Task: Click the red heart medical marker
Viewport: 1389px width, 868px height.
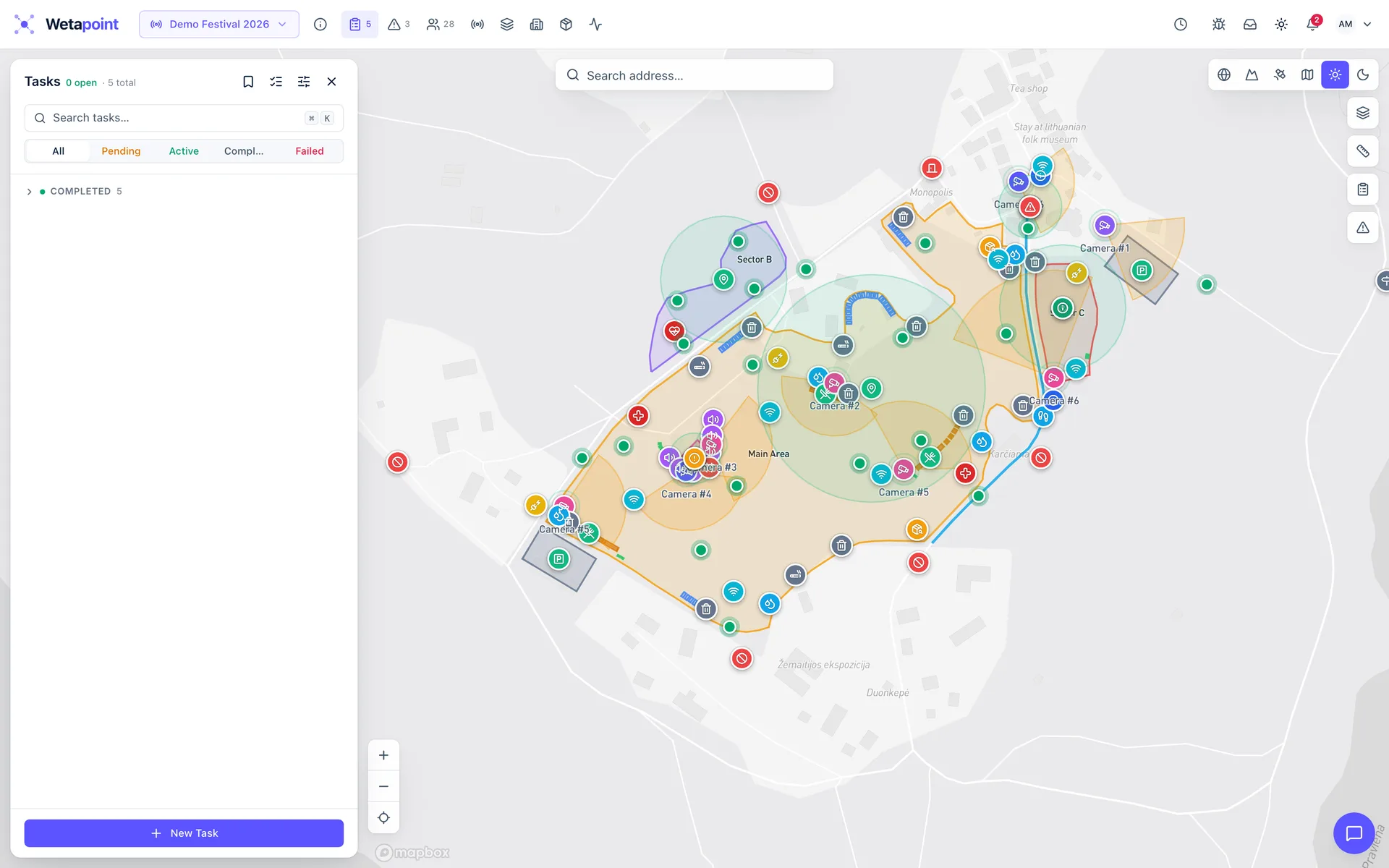Action: click(674, 331)
